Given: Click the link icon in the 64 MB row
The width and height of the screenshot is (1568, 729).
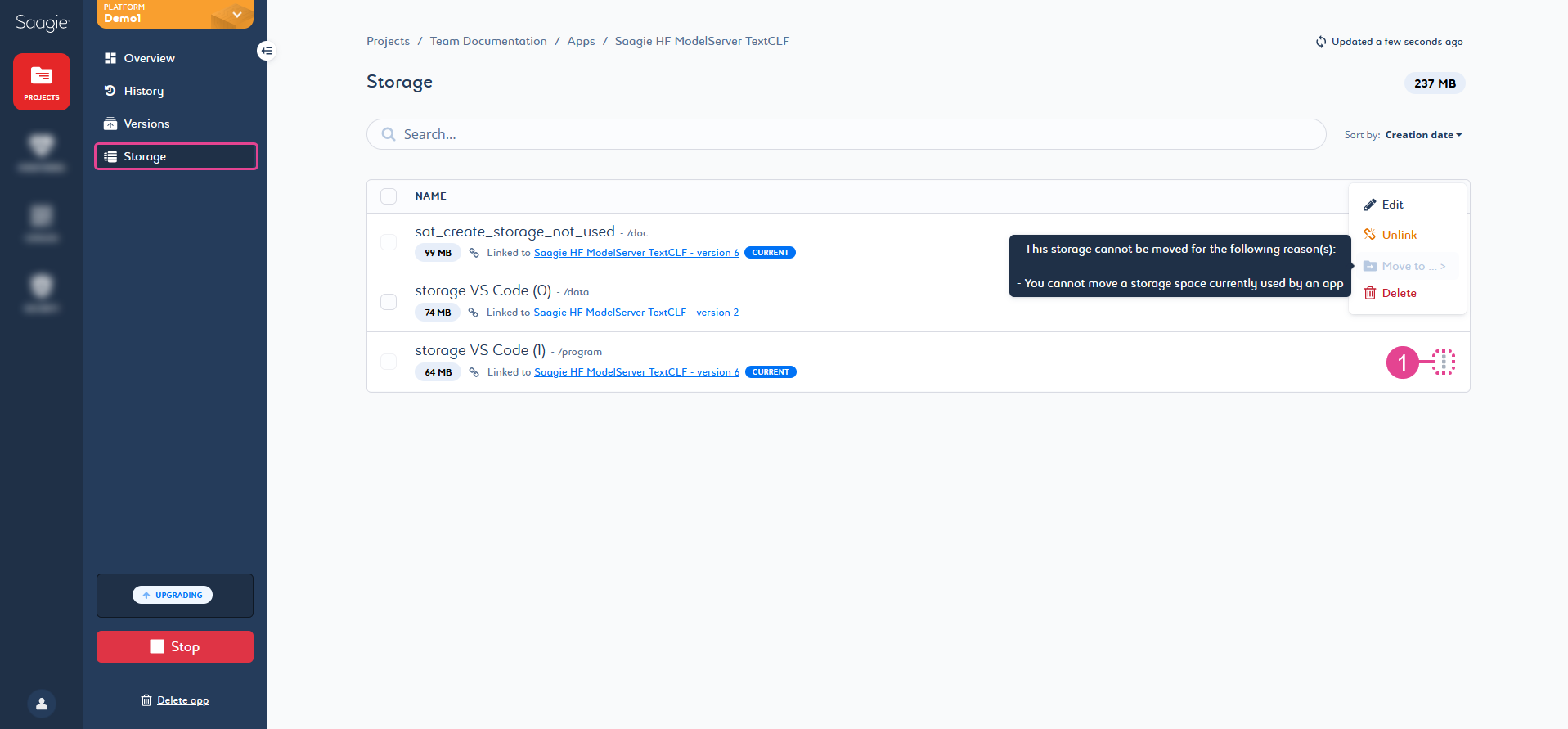Looking at the screenshot, I should coord(474,372).
